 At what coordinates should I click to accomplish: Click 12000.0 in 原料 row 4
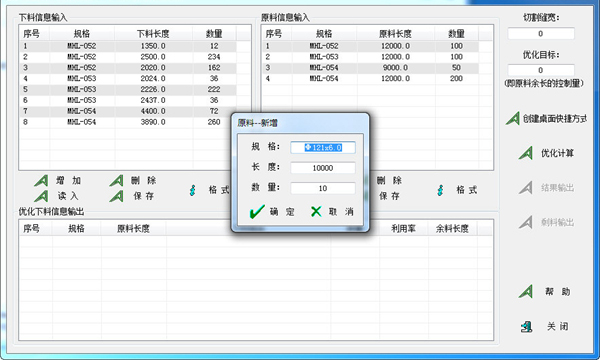click(395, 78)
